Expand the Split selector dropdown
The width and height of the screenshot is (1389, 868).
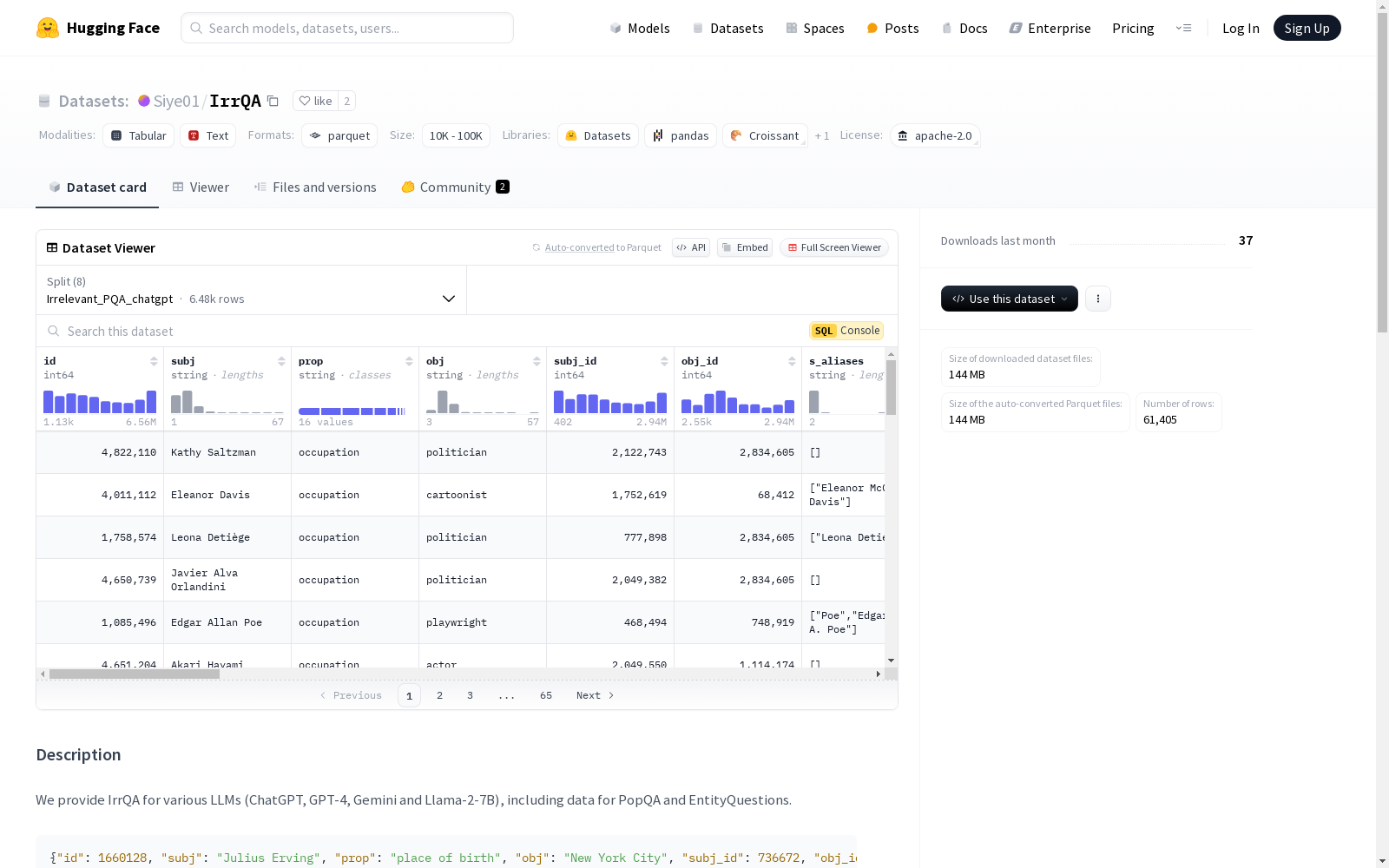252,290
